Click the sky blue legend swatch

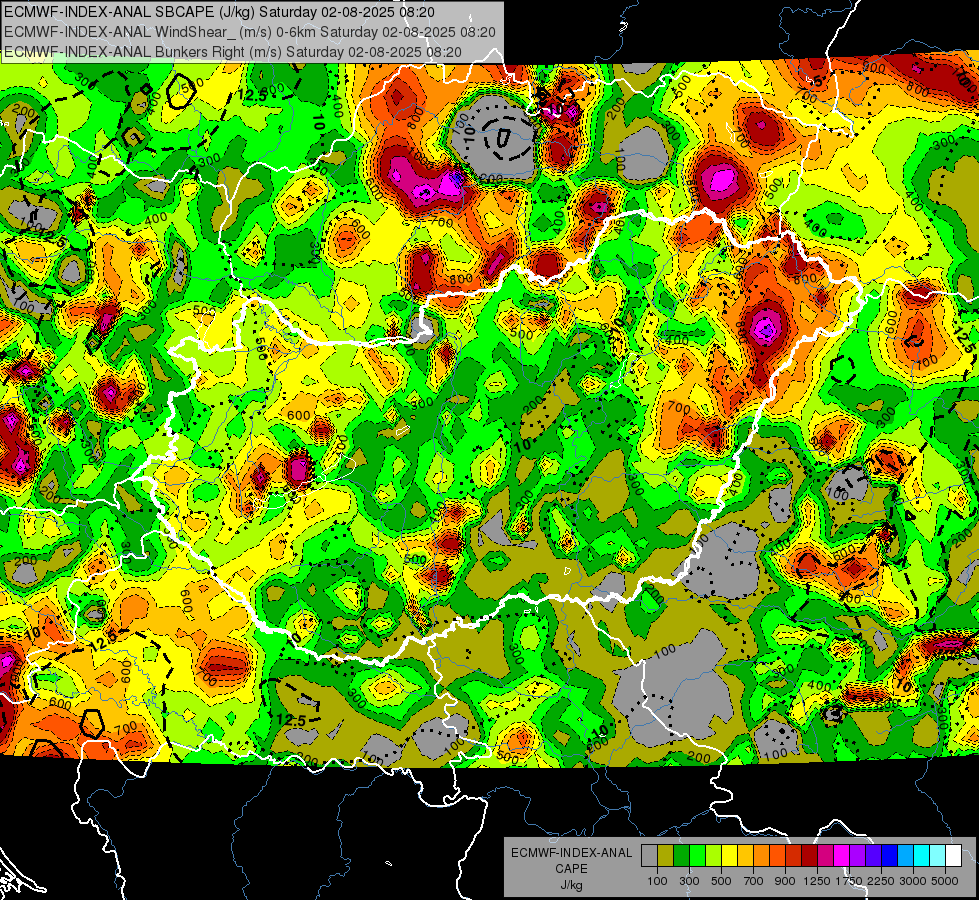(906, 856)
